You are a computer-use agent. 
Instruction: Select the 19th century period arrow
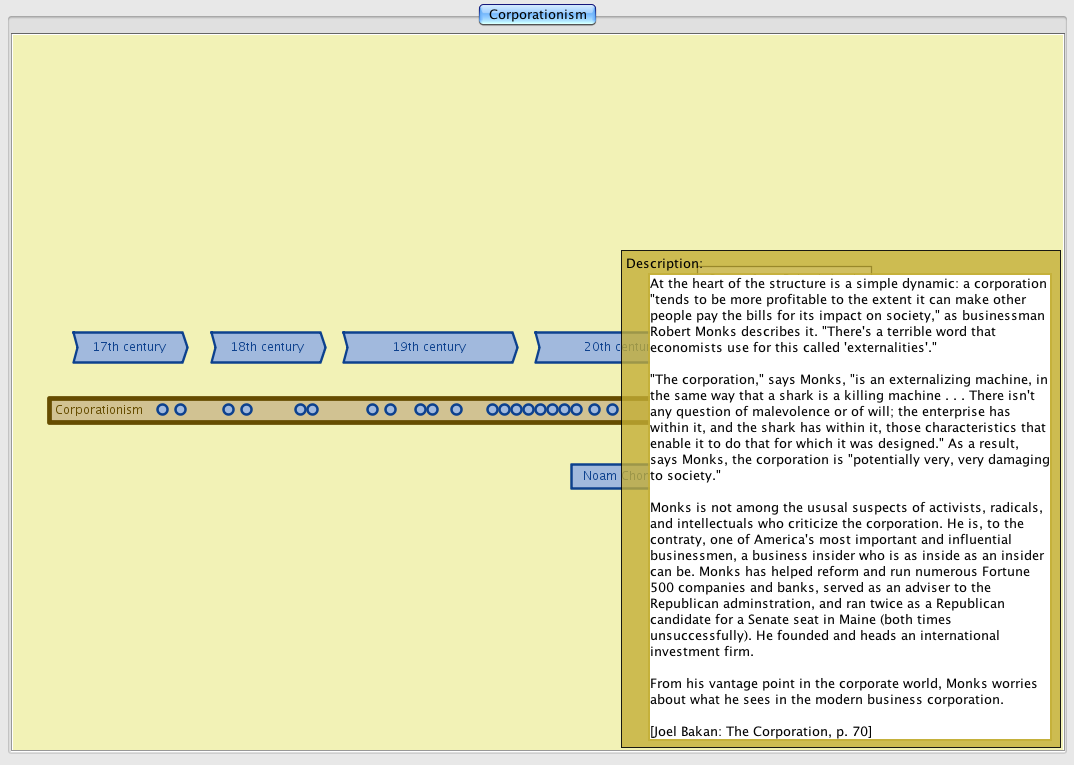coord(429,347)
